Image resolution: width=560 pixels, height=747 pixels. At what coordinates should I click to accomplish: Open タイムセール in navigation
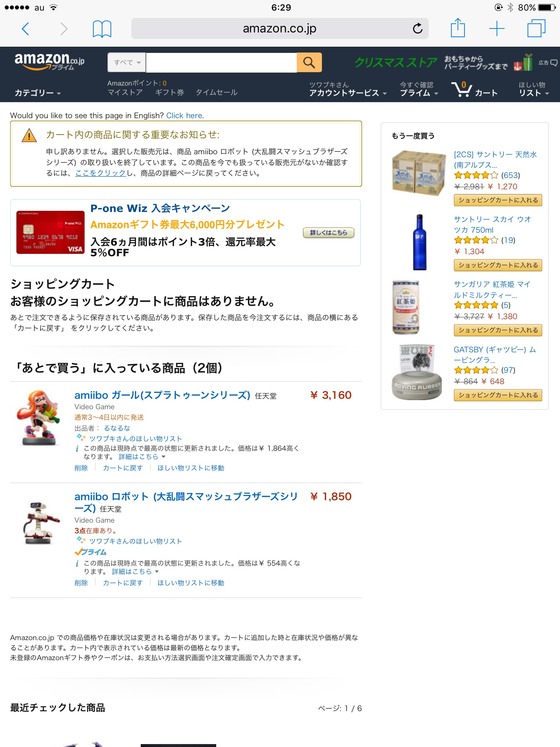[x=216, y=92]
